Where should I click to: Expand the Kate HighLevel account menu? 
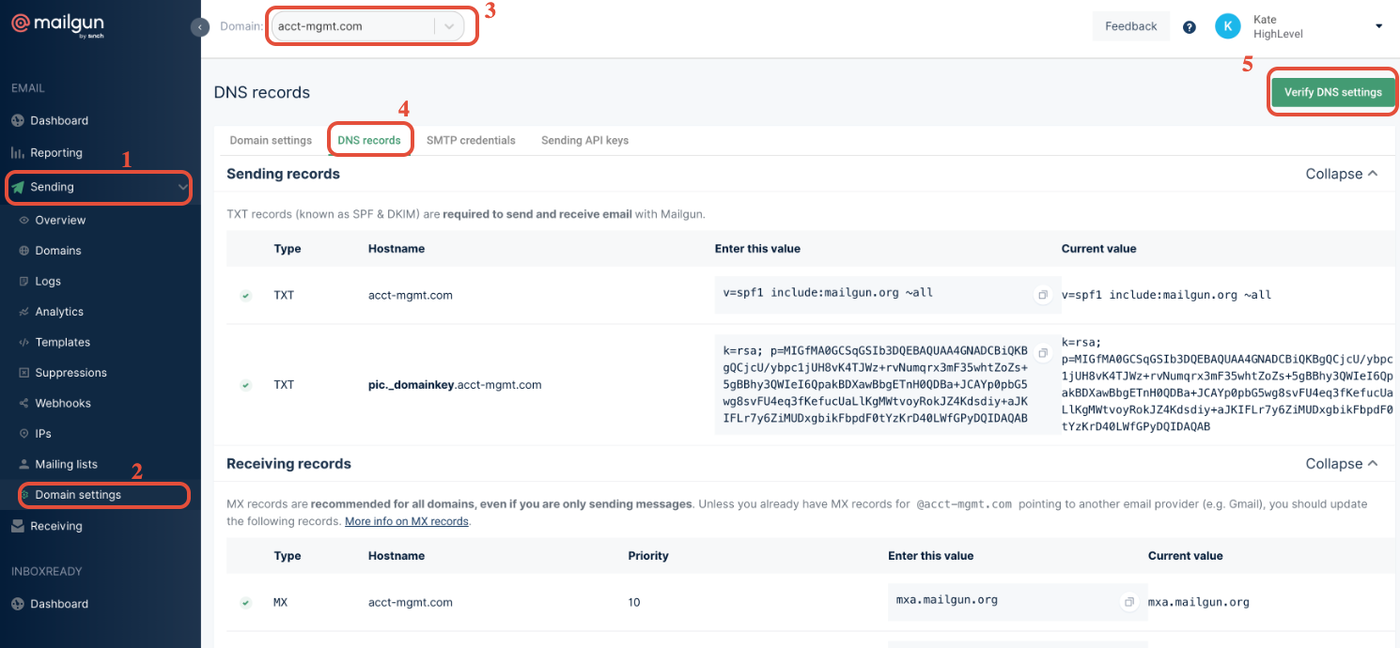point(1379,27)
